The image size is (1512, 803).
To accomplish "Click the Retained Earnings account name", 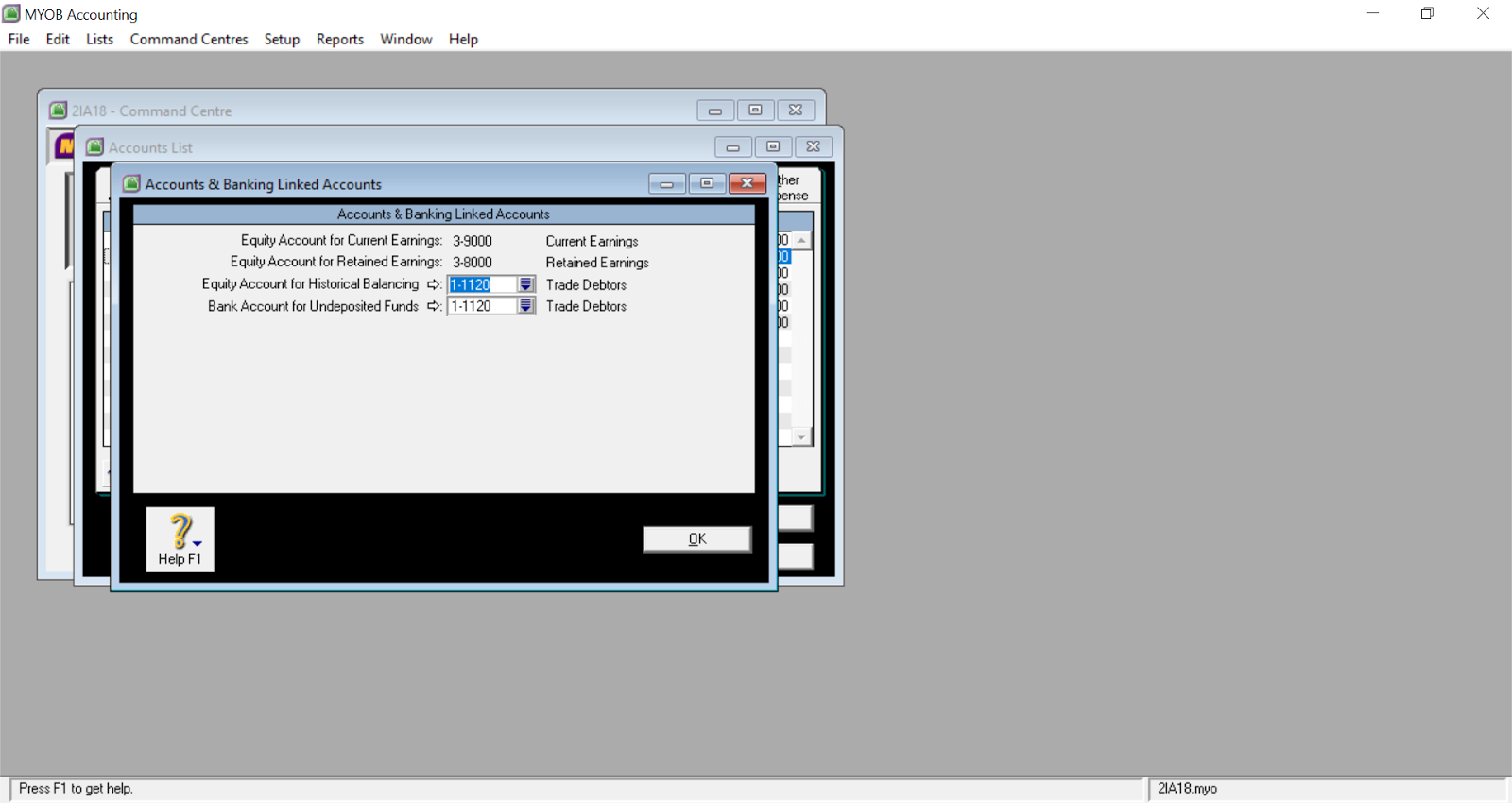I will (x=597, y=263).
